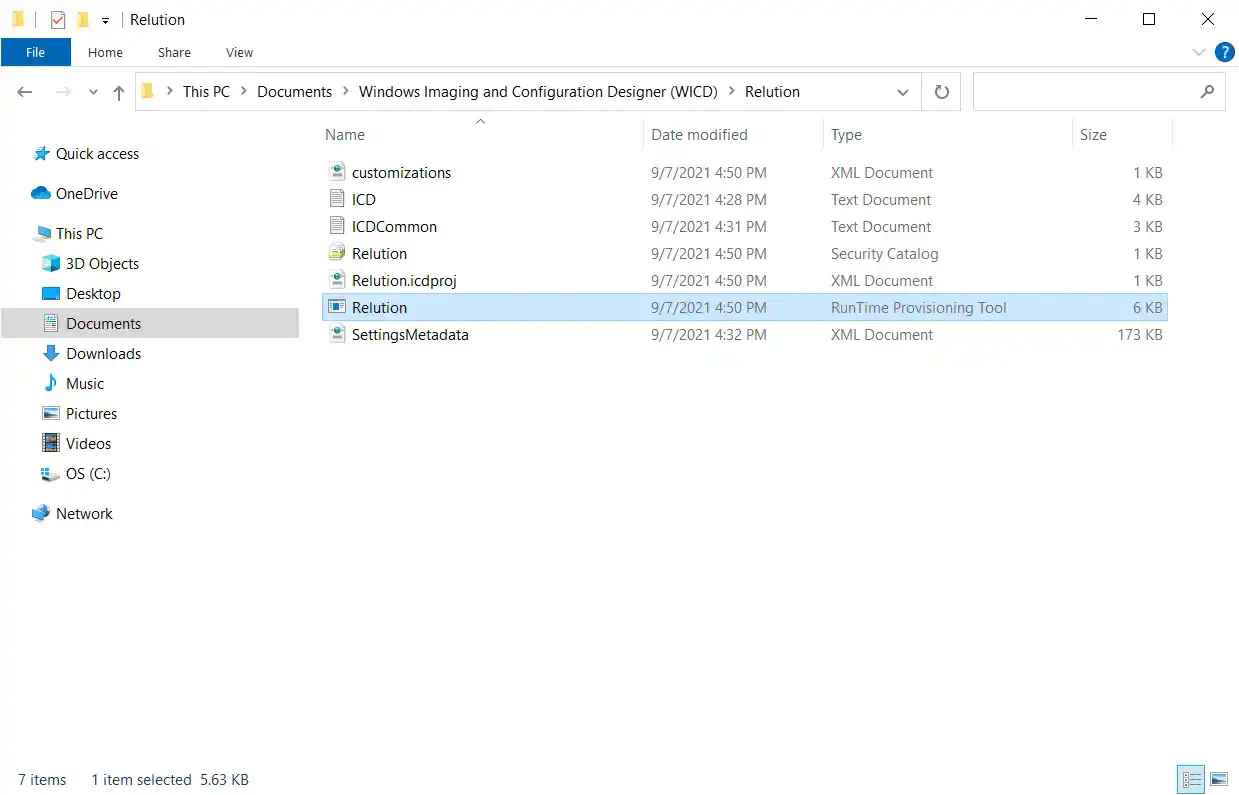Expand the address bar history dropdown
1239x795 pixels.
(x=903, y=92)
